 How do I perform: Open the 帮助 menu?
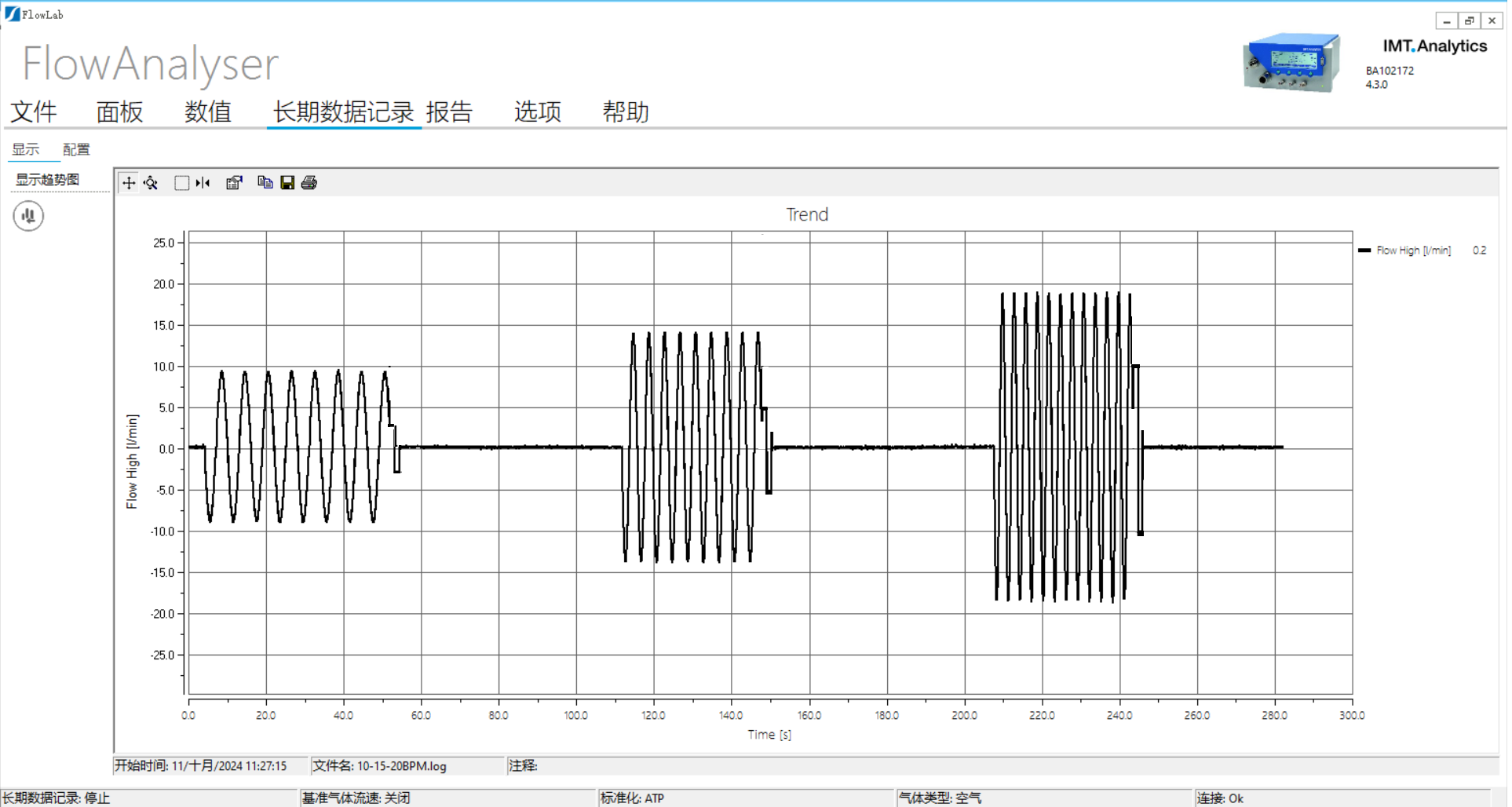point(626,112)
